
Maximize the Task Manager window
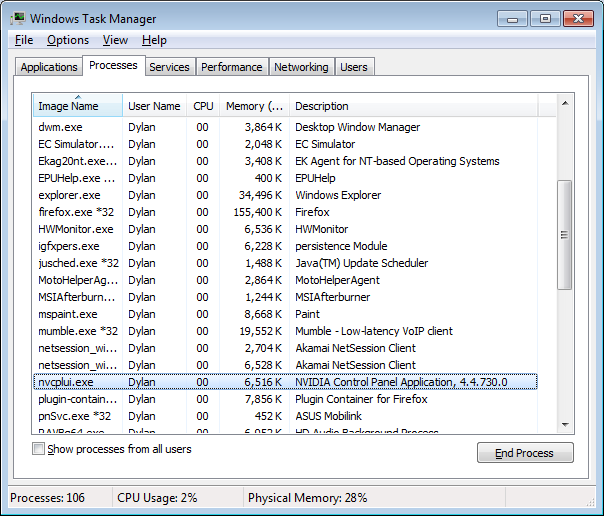(x=545, y=18)
